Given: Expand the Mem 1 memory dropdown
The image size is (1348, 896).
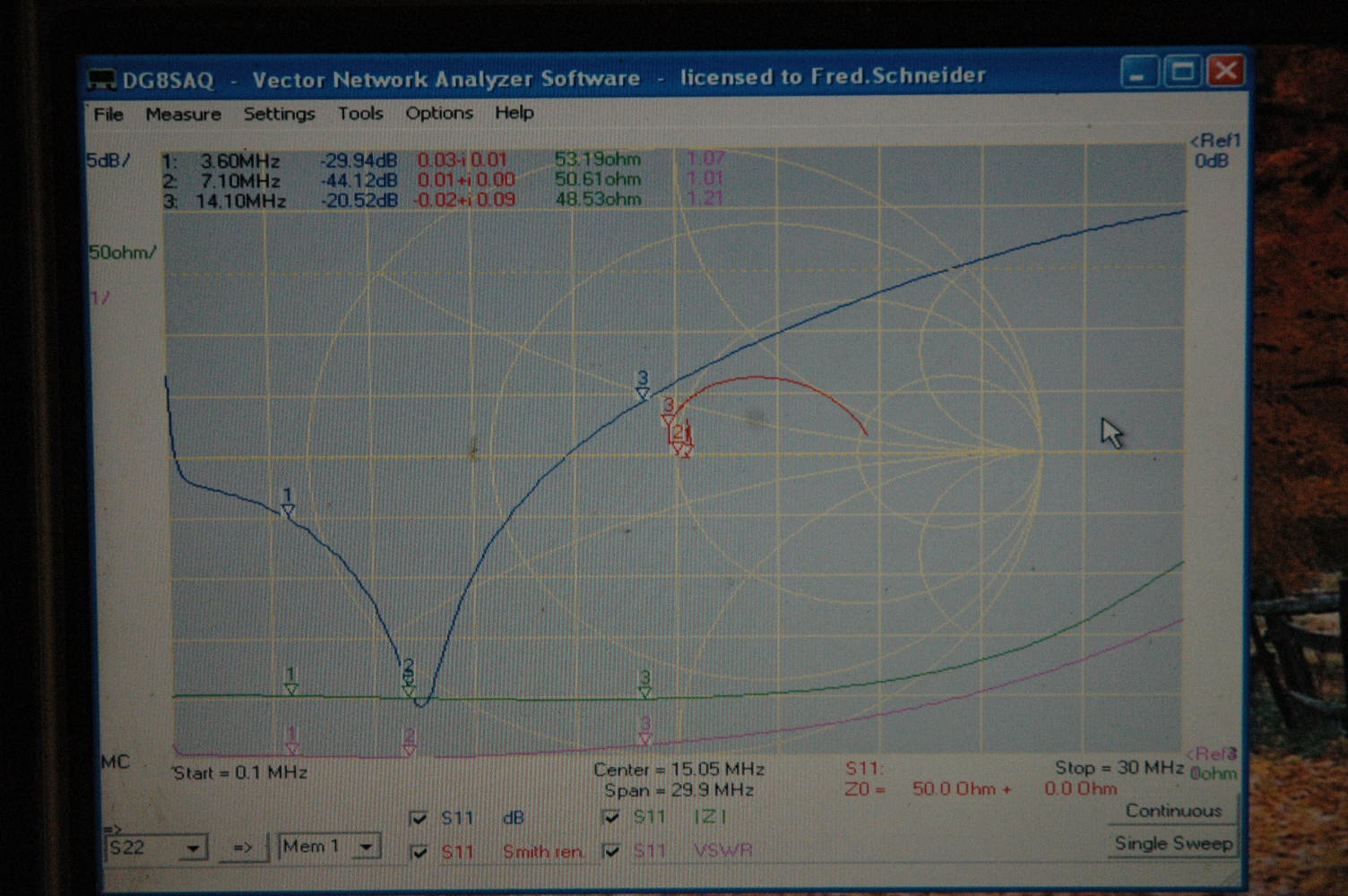Looking at the screenshot, I should pos(366,846).
